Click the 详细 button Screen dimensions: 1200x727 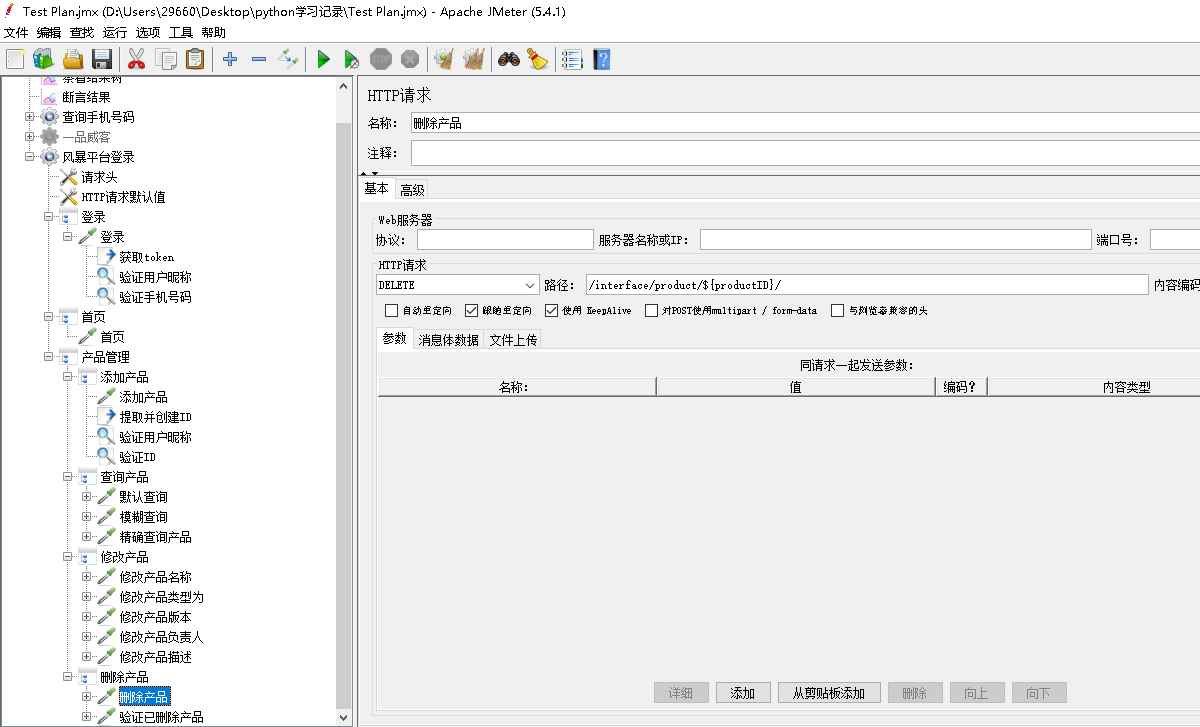click(x=681, y=693)
